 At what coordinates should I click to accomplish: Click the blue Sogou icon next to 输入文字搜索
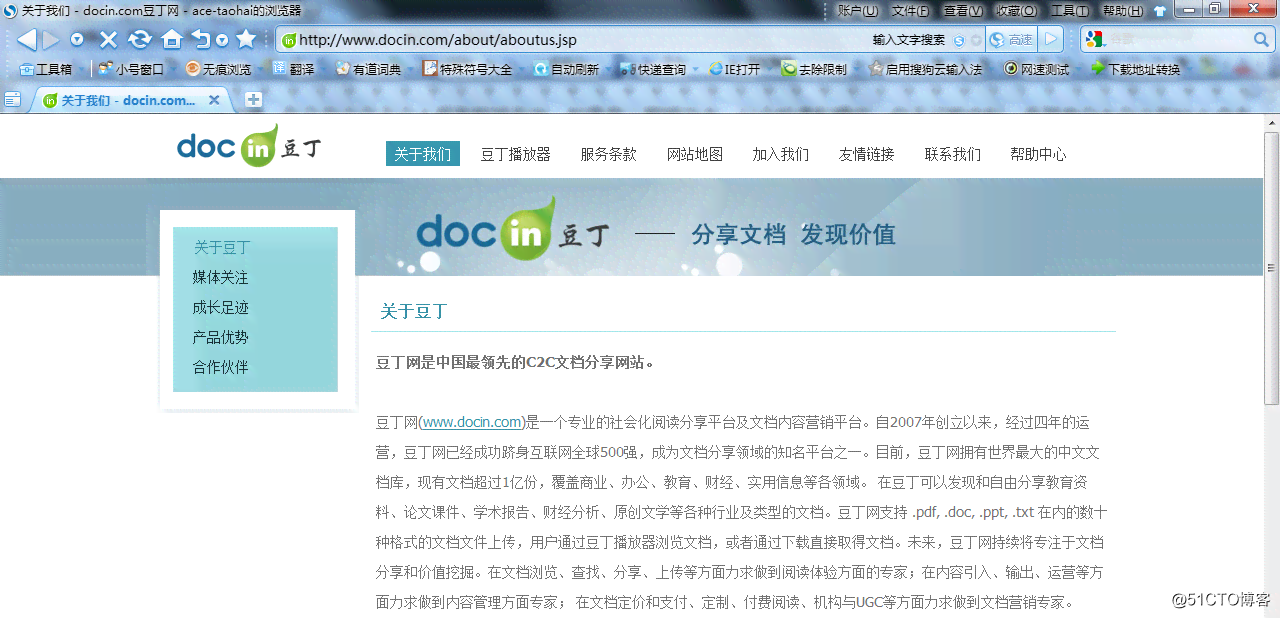(x=959, y=41)
